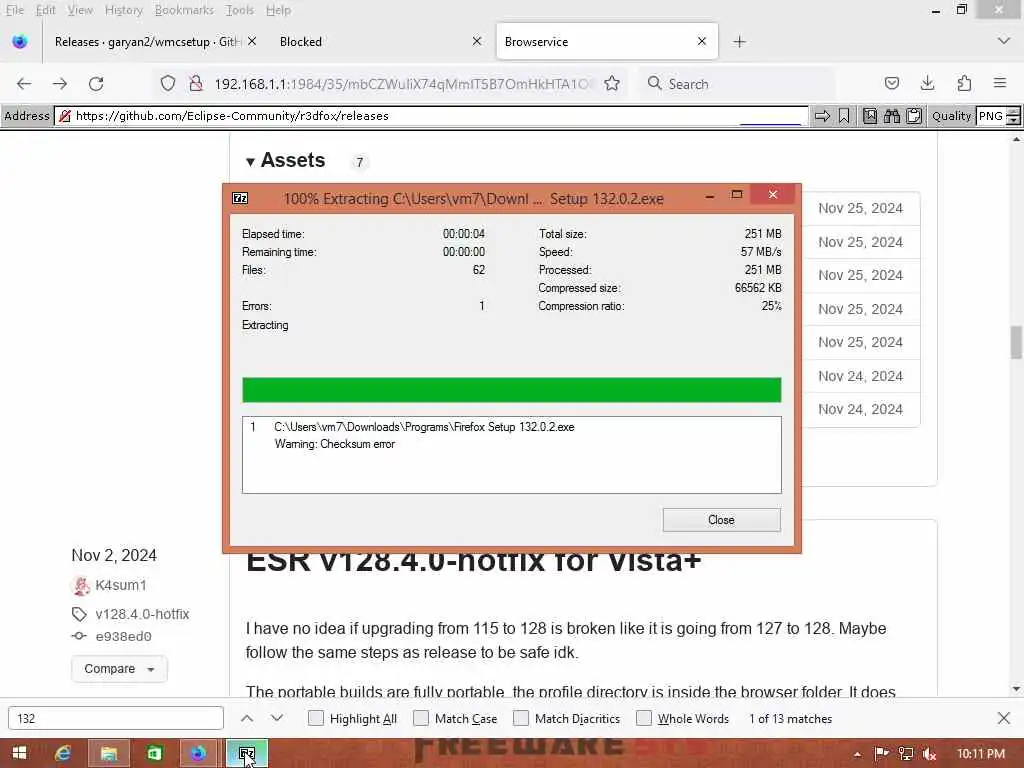The image size is (1024, 768).
Task: Click the Browservice clipboard icon
Action: 914,116
